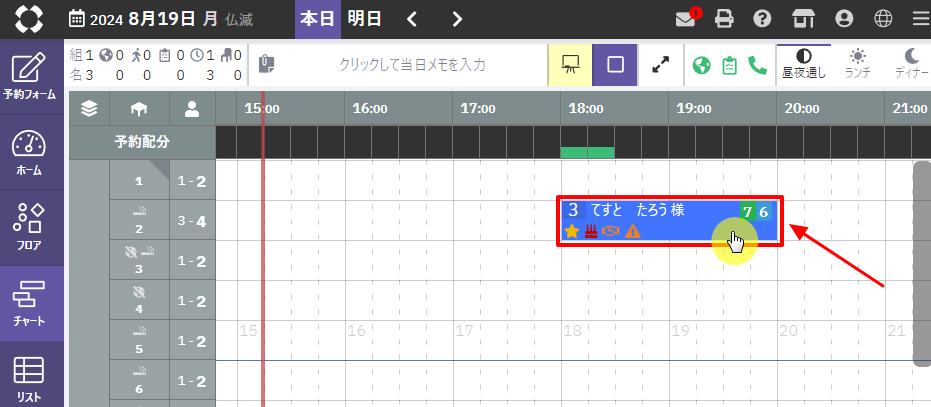
Task: Toggle the green phone reservation filter
Action: point(757,65)
